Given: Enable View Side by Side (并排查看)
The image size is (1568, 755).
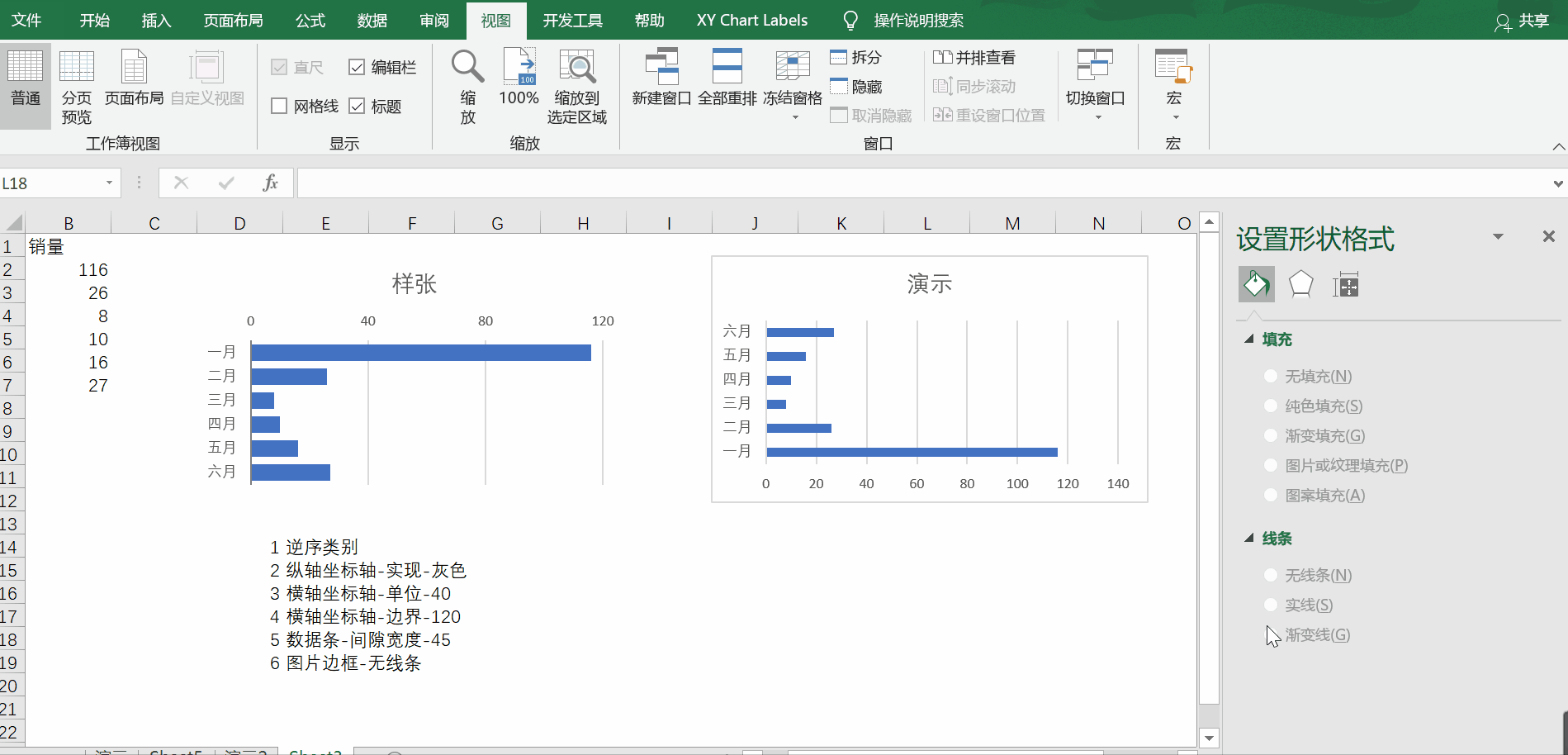Looking at the screenshot, I should pos(974,57).
